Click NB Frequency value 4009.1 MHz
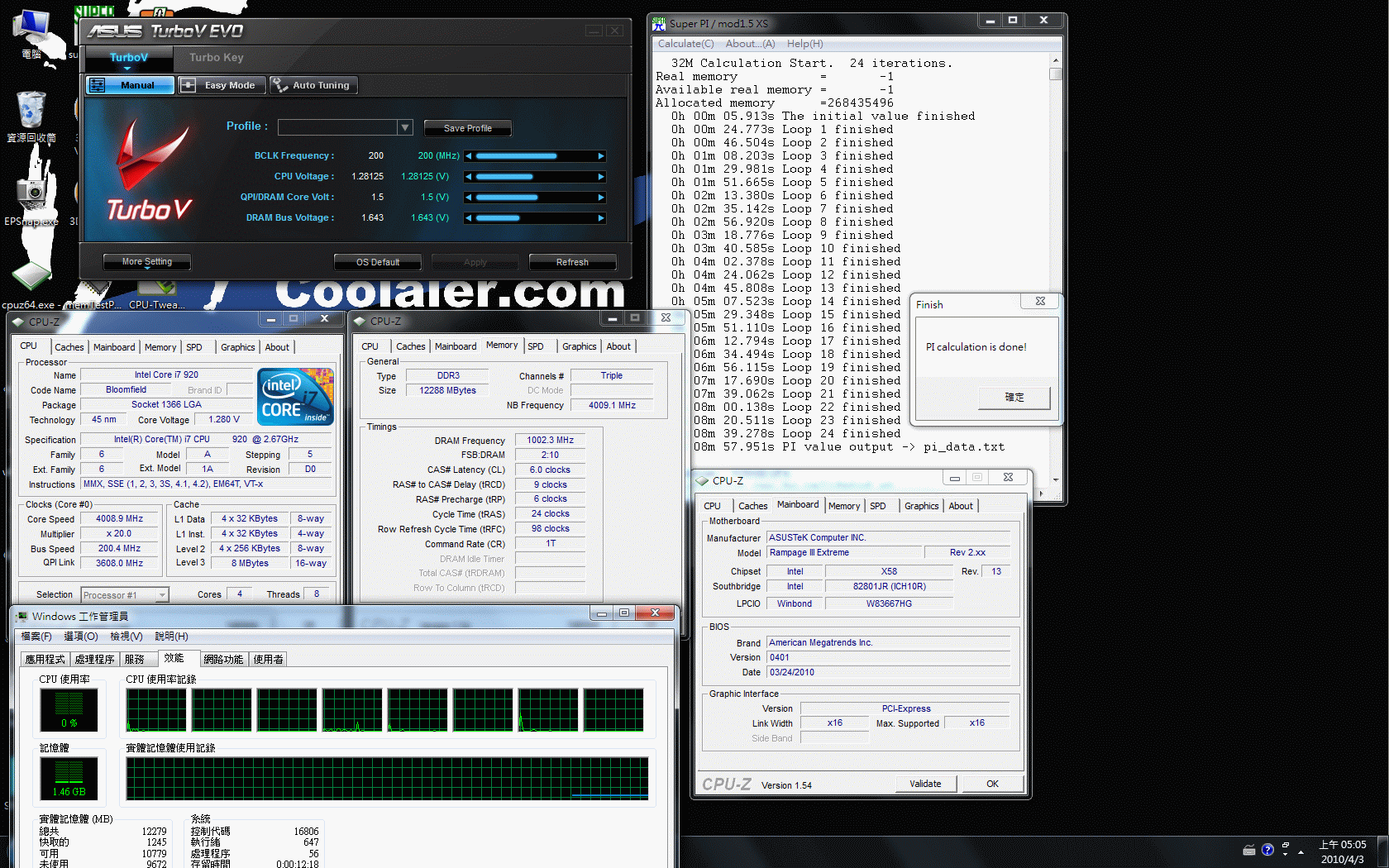 coord(612,406)
